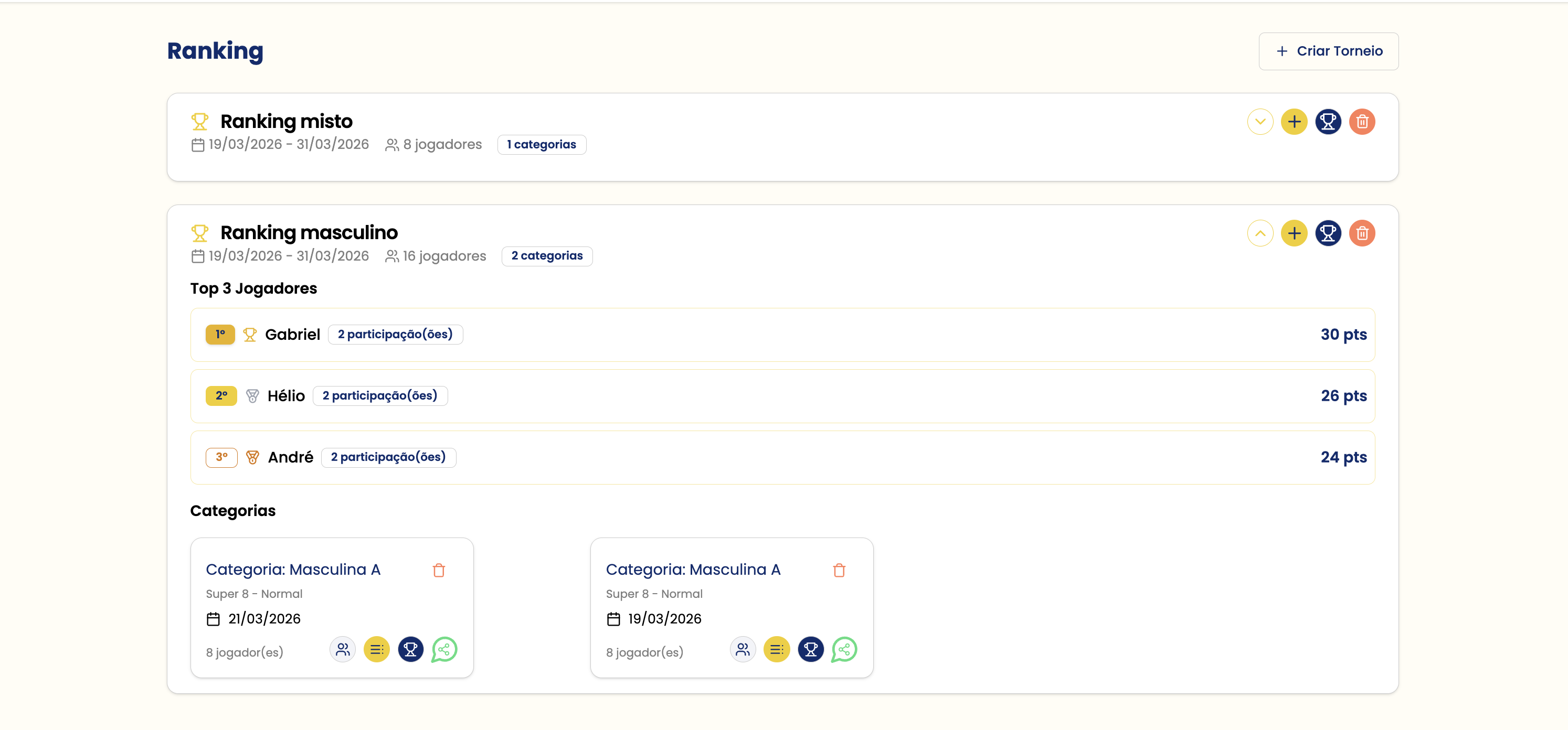
Task: Delete the 21/03/2026 Masculina A category
Action: click(x=439, y=570)
